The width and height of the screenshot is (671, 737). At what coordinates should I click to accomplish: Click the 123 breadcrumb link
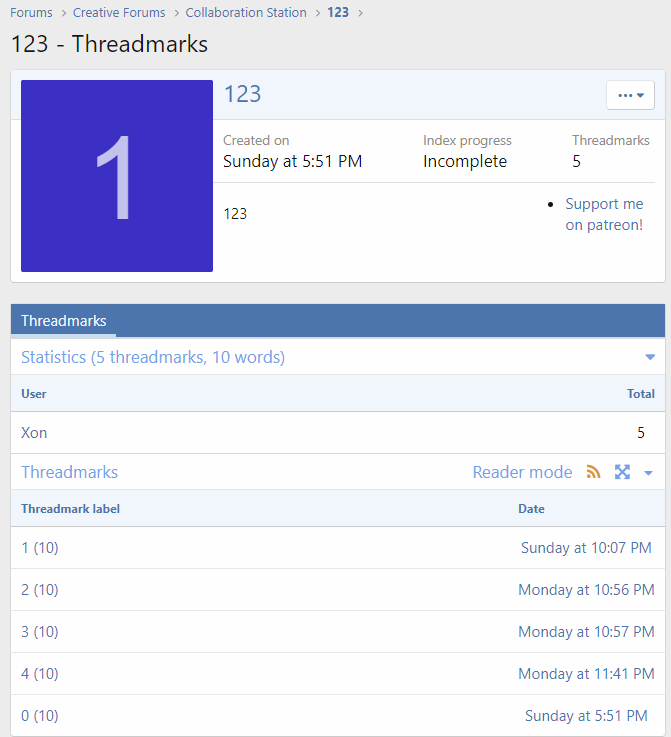(338, 13)
